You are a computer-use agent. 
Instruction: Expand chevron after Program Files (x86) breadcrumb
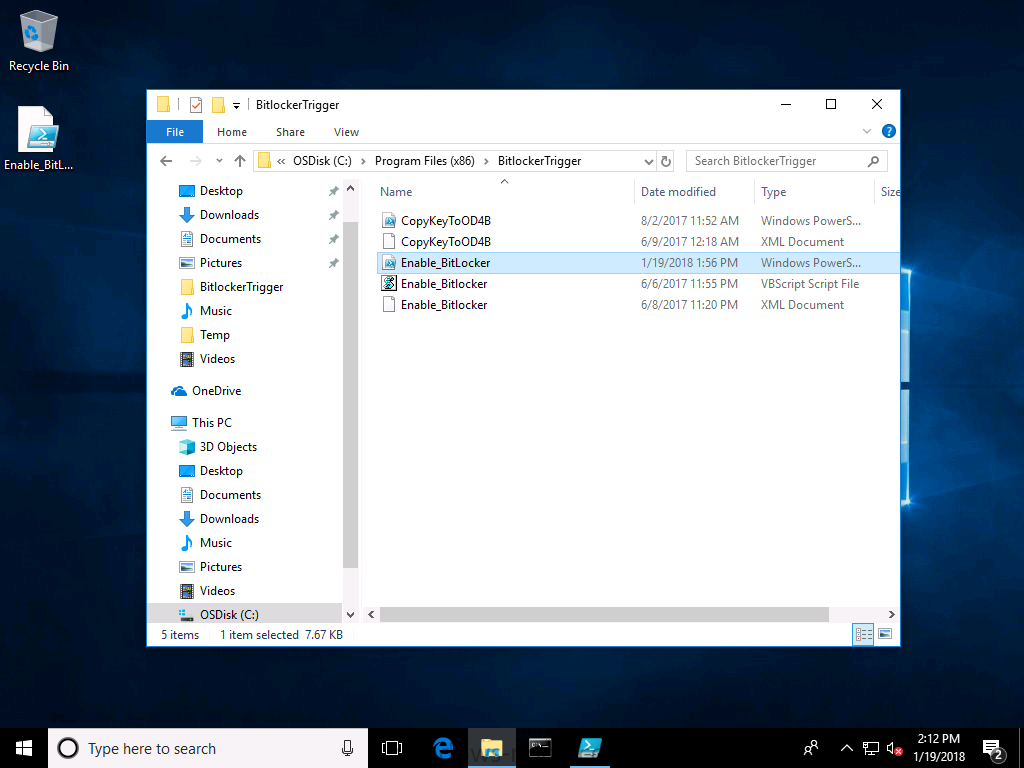coord(486,161)
